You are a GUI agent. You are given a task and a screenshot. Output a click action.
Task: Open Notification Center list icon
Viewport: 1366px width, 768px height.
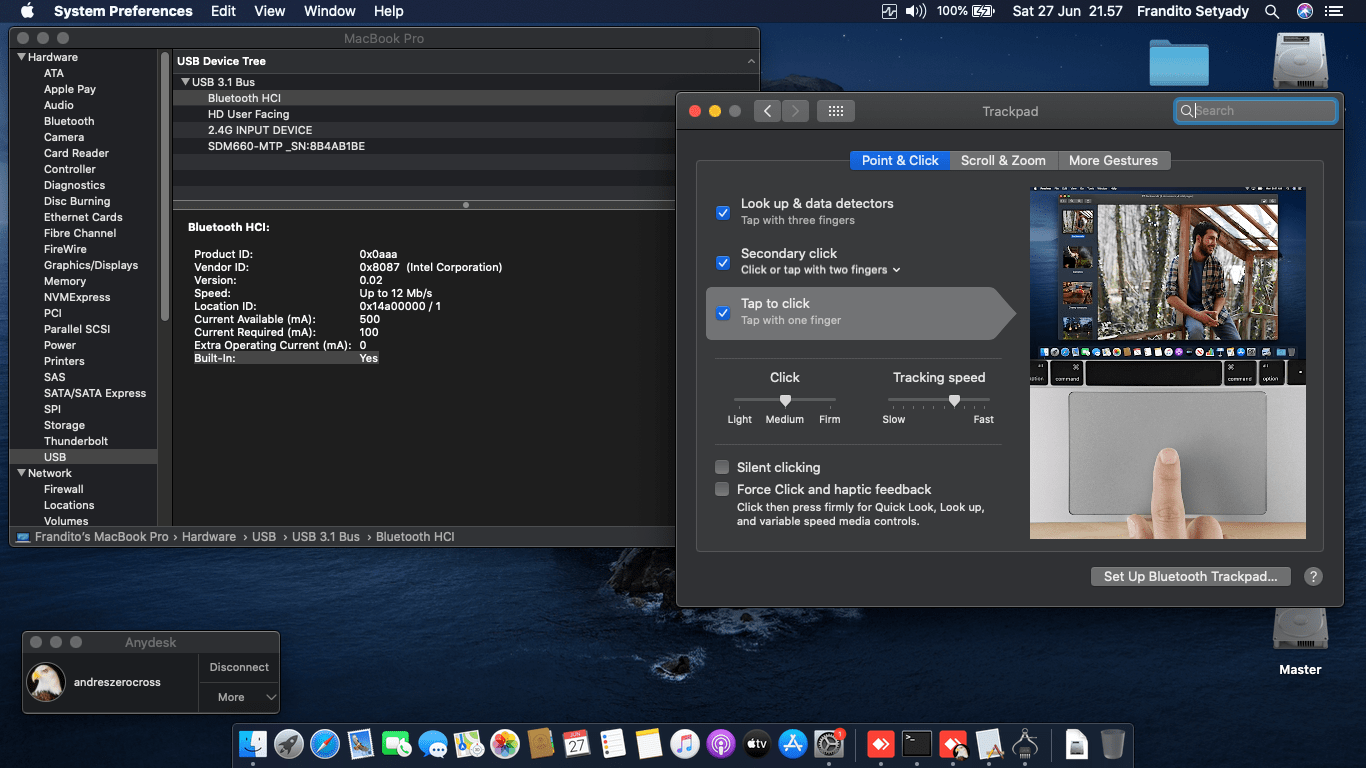1334,11
